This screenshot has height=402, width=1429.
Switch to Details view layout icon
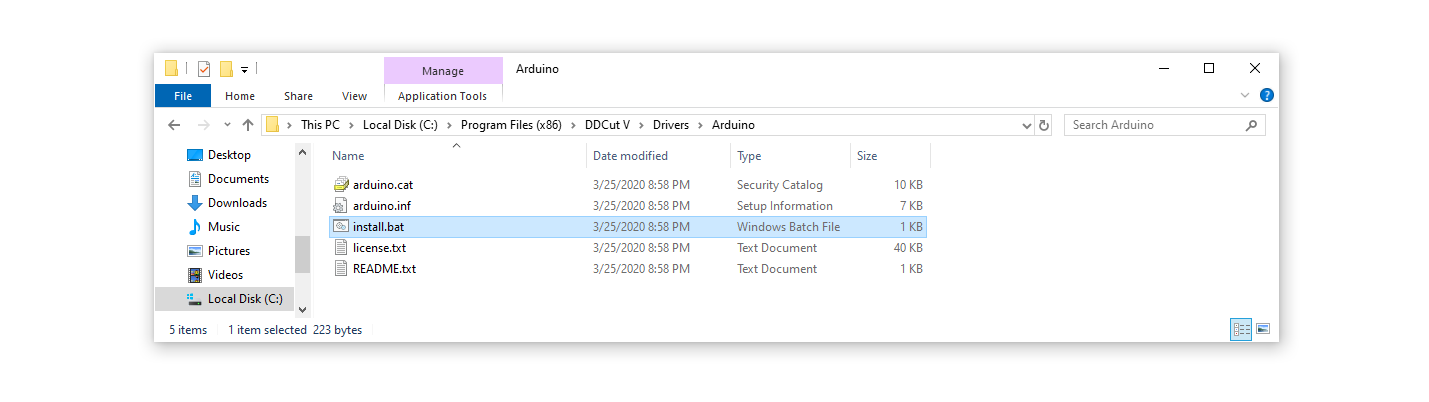click(1241, 329)
